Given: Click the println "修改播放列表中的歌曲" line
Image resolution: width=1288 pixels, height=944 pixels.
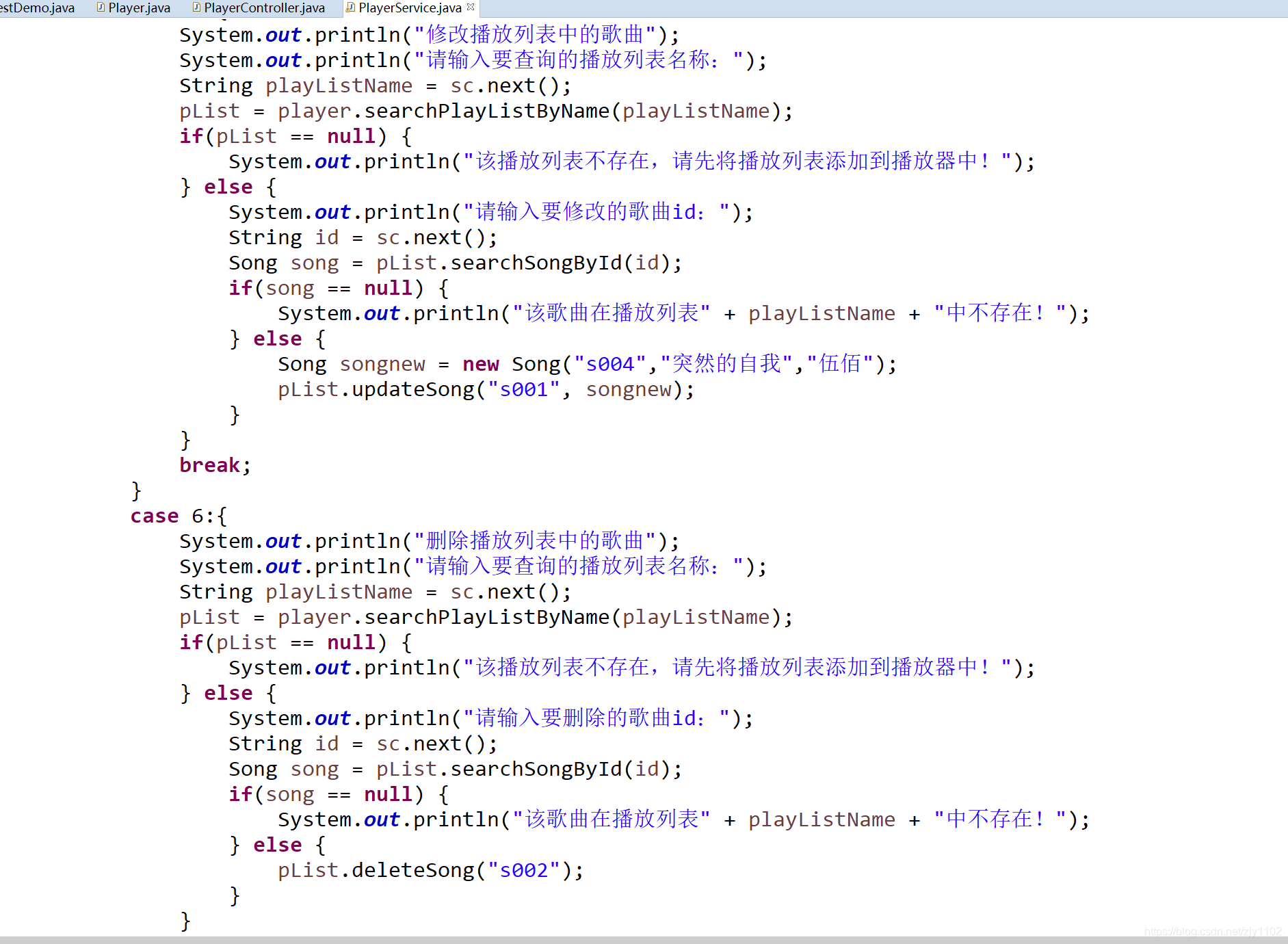Looking at the screenshot, I should pos(430,35).
